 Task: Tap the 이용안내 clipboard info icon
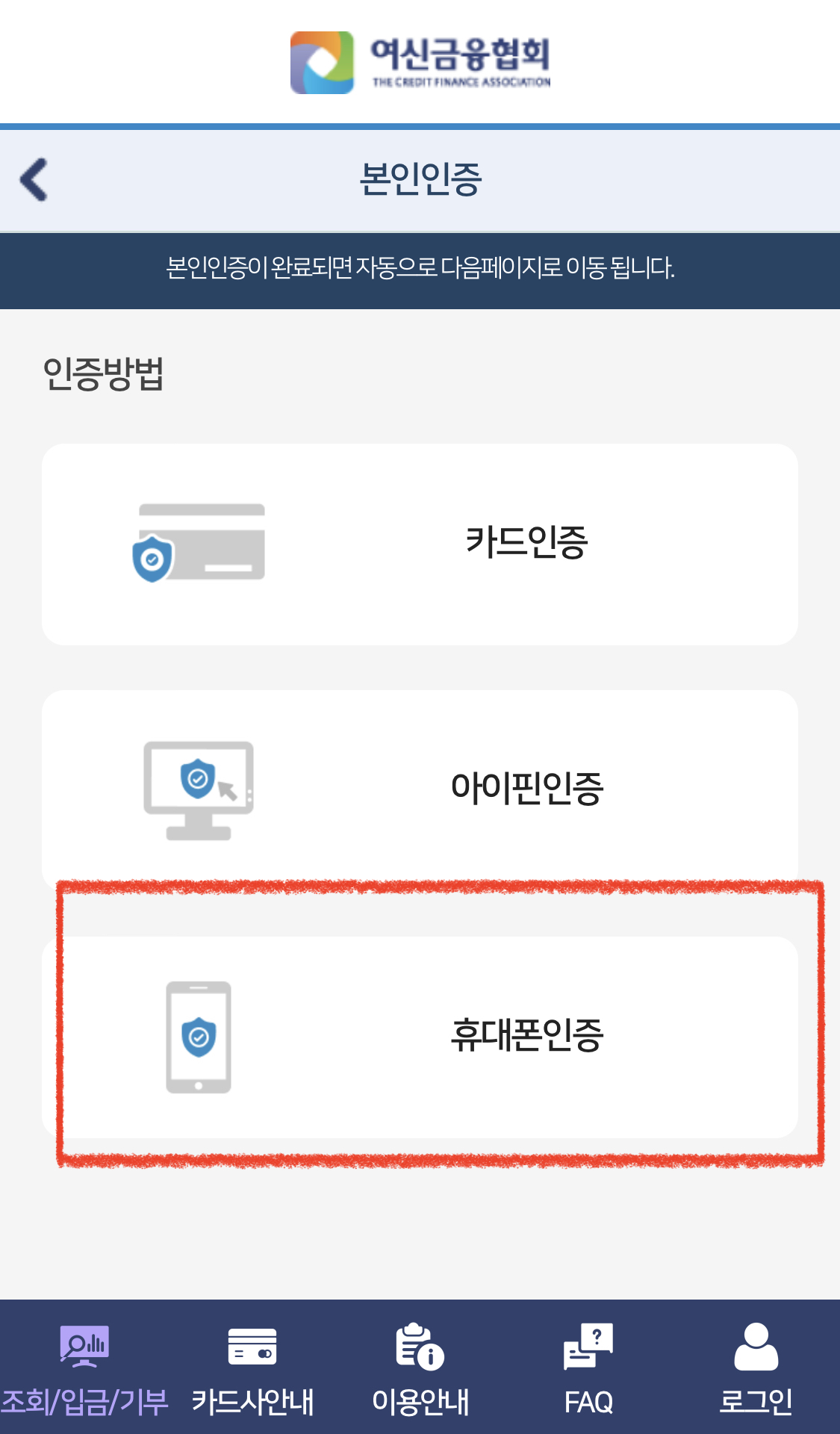[420, 1347]
